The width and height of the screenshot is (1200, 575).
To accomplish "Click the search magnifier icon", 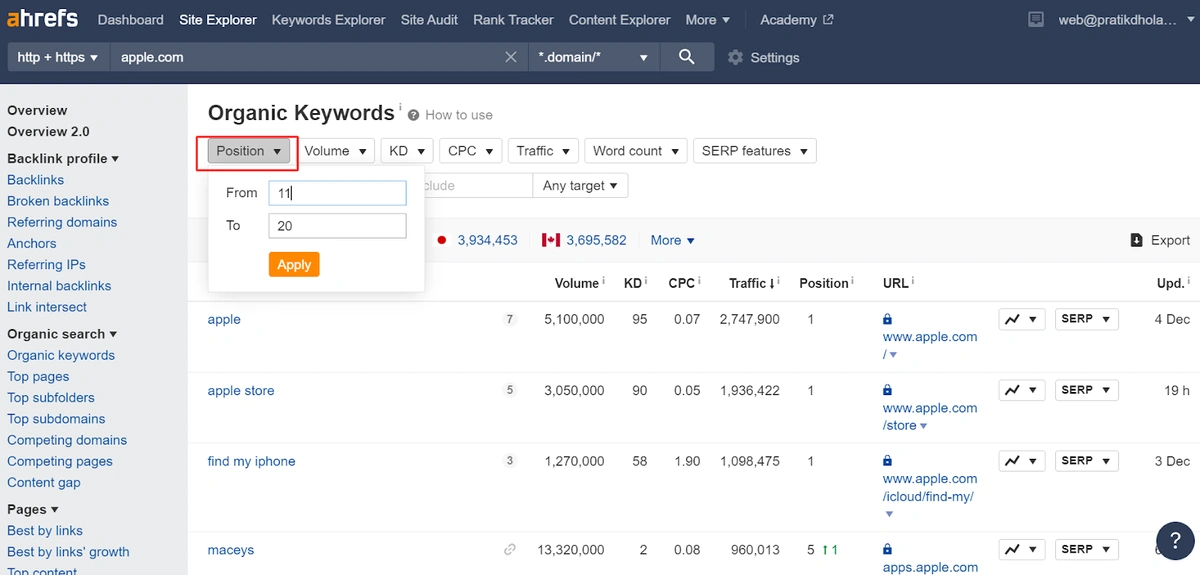I will (x=686, y=57).
